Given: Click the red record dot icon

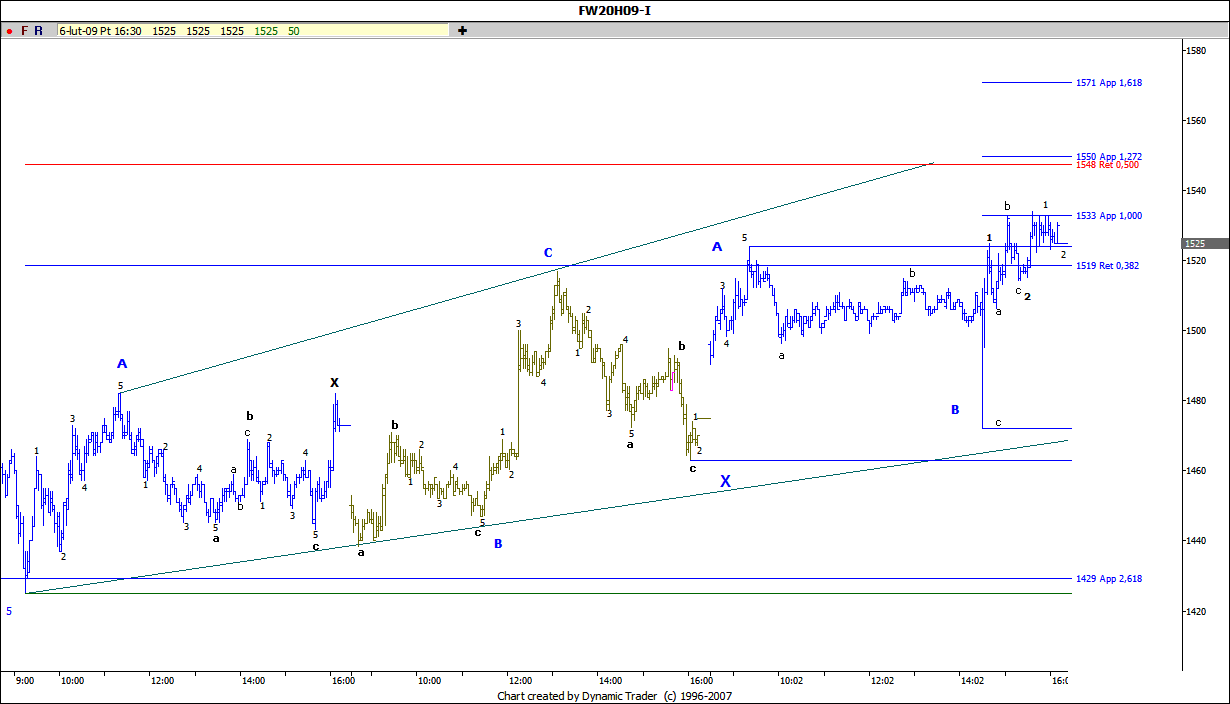Looking at the screenshot, I should [x=8, y=31].
